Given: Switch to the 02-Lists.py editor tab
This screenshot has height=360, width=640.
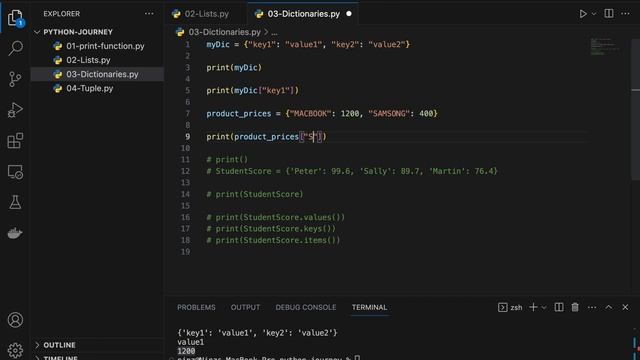Looking at the screenshot, I should tap(206, 14).
